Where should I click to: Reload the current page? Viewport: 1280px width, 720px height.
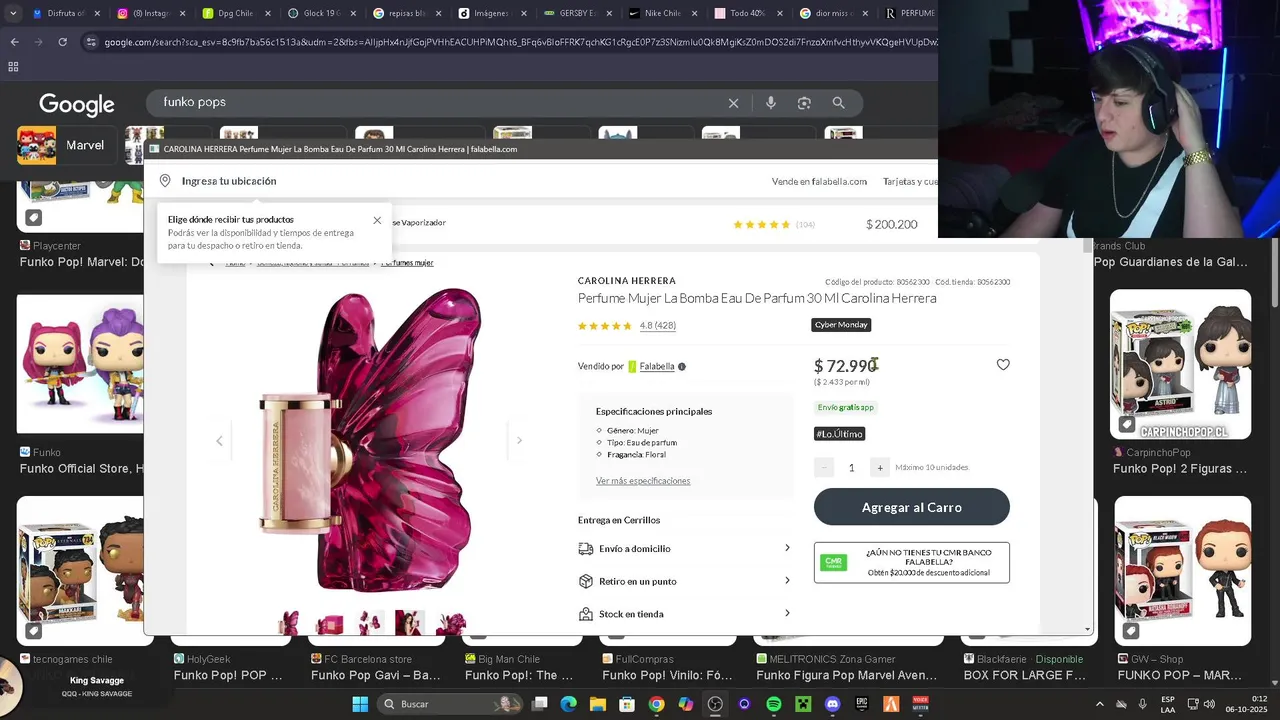coord(62,42)
